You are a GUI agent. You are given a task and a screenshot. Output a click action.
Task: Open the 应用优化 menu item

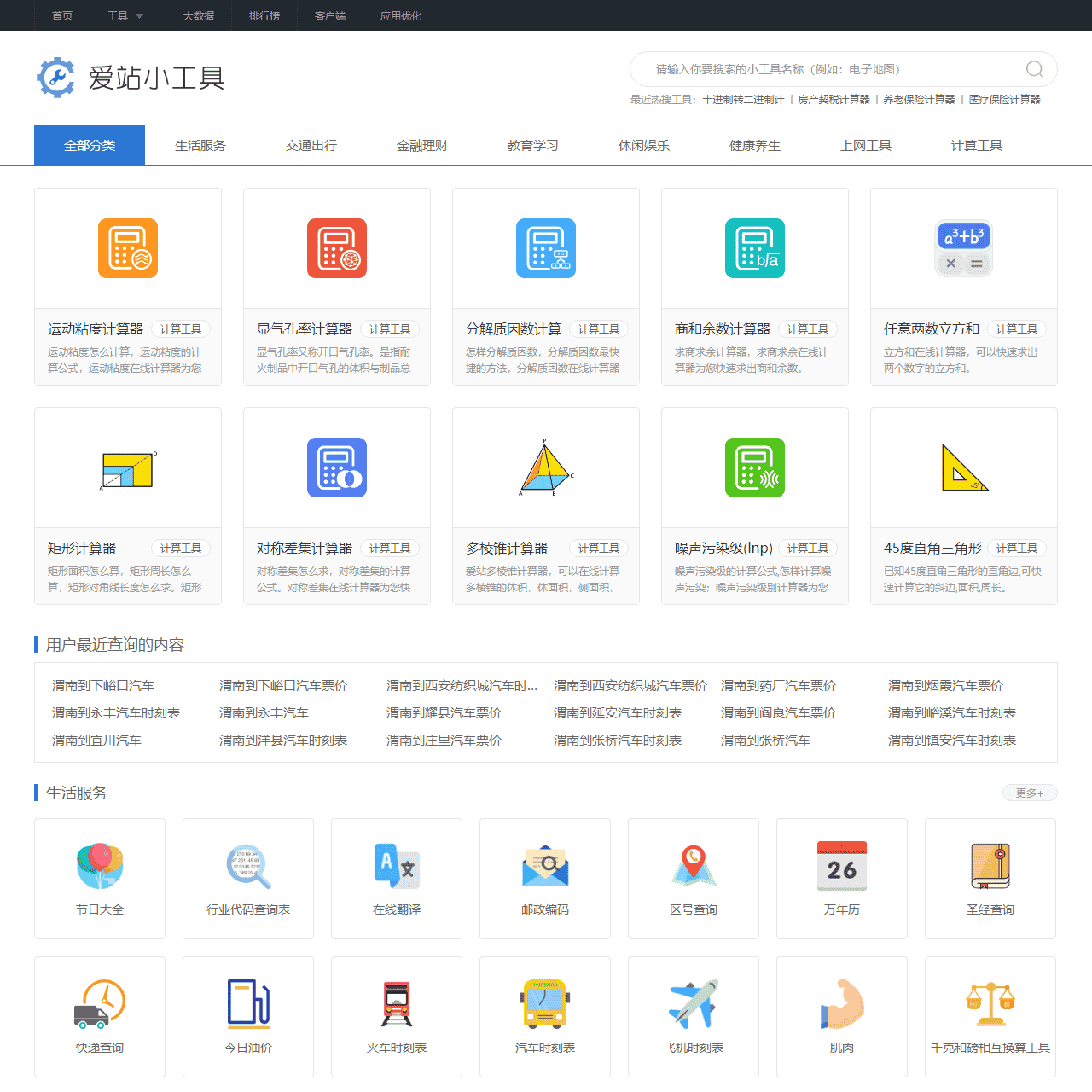tap(401, 15)
